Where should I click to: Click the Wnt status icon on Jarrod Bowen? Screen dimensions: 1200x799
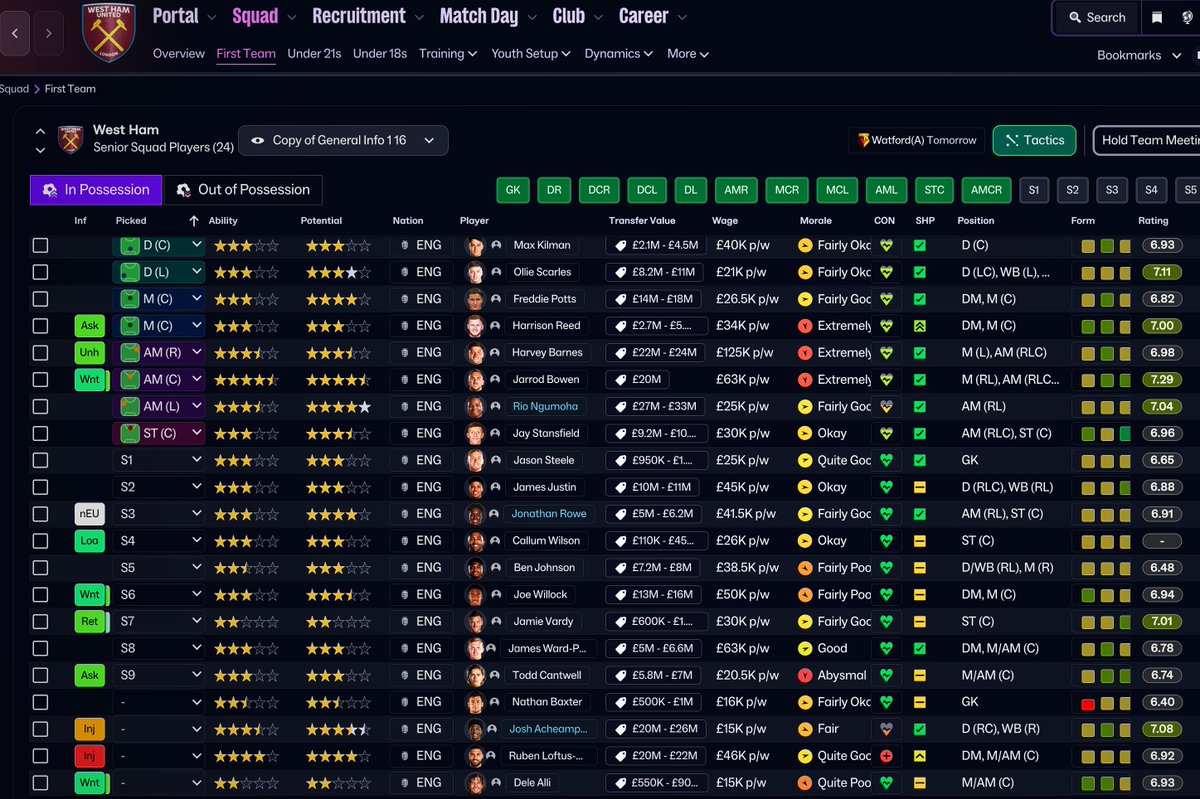[x=90, y=379]
